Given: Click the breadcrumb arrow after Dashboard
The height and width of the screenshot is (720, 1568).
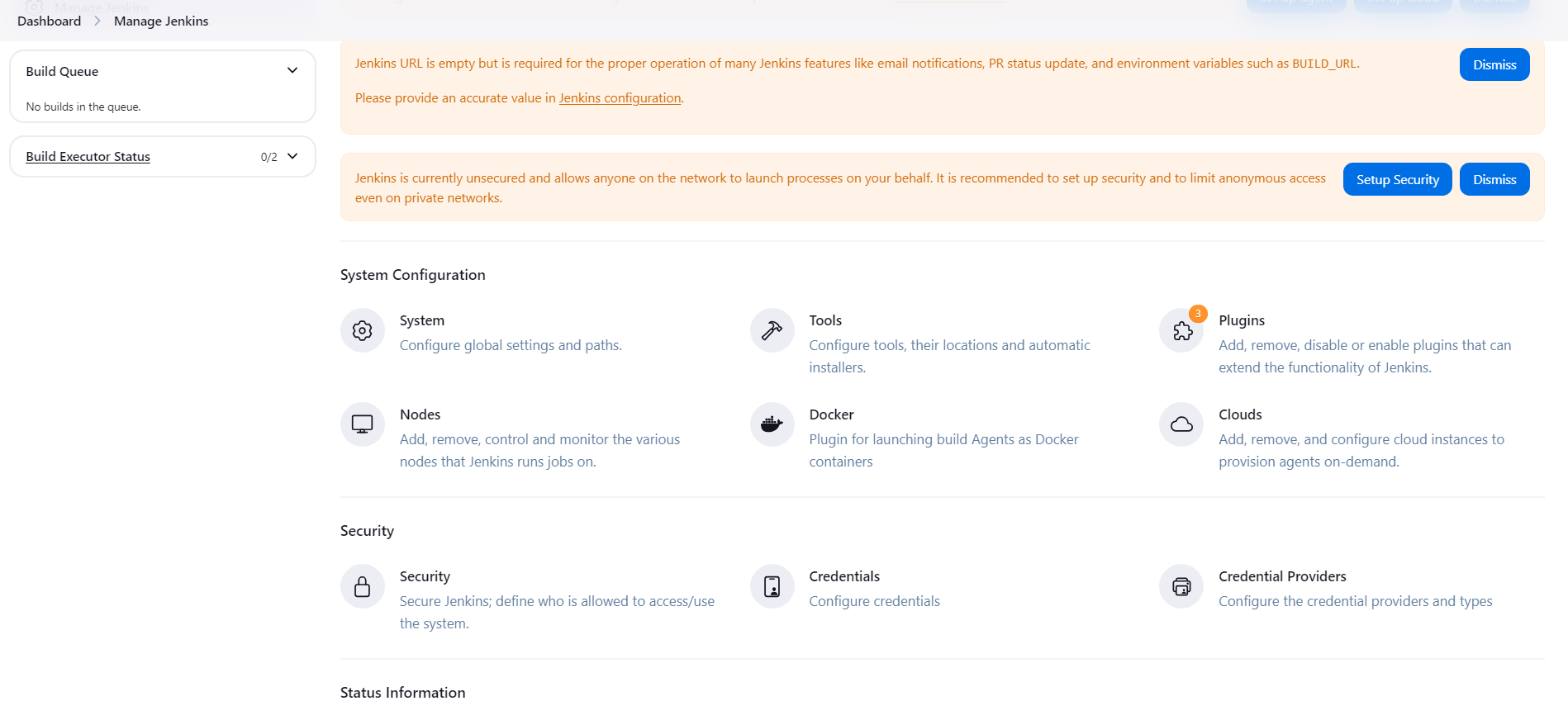Looking at the screenshot, I should [x=97, y=21].
